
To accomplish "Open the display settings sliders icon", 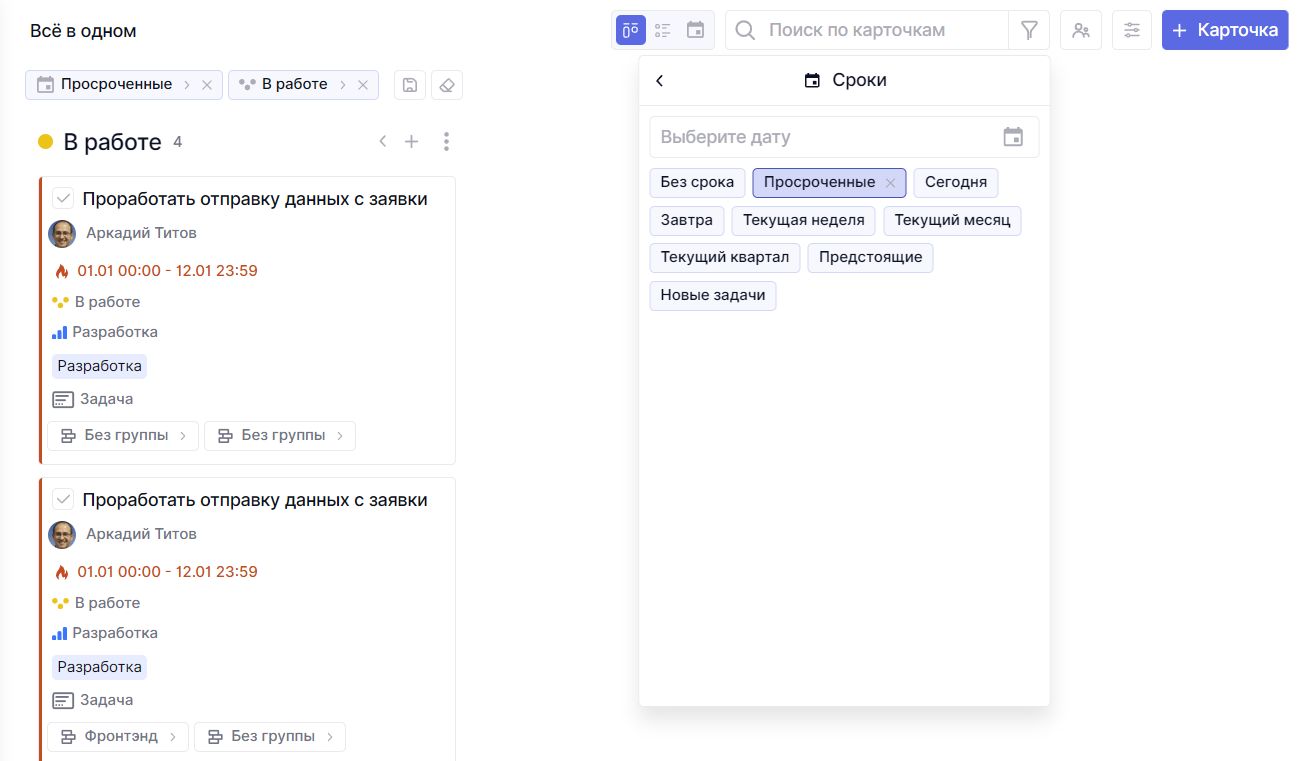I will point(1132,30).
